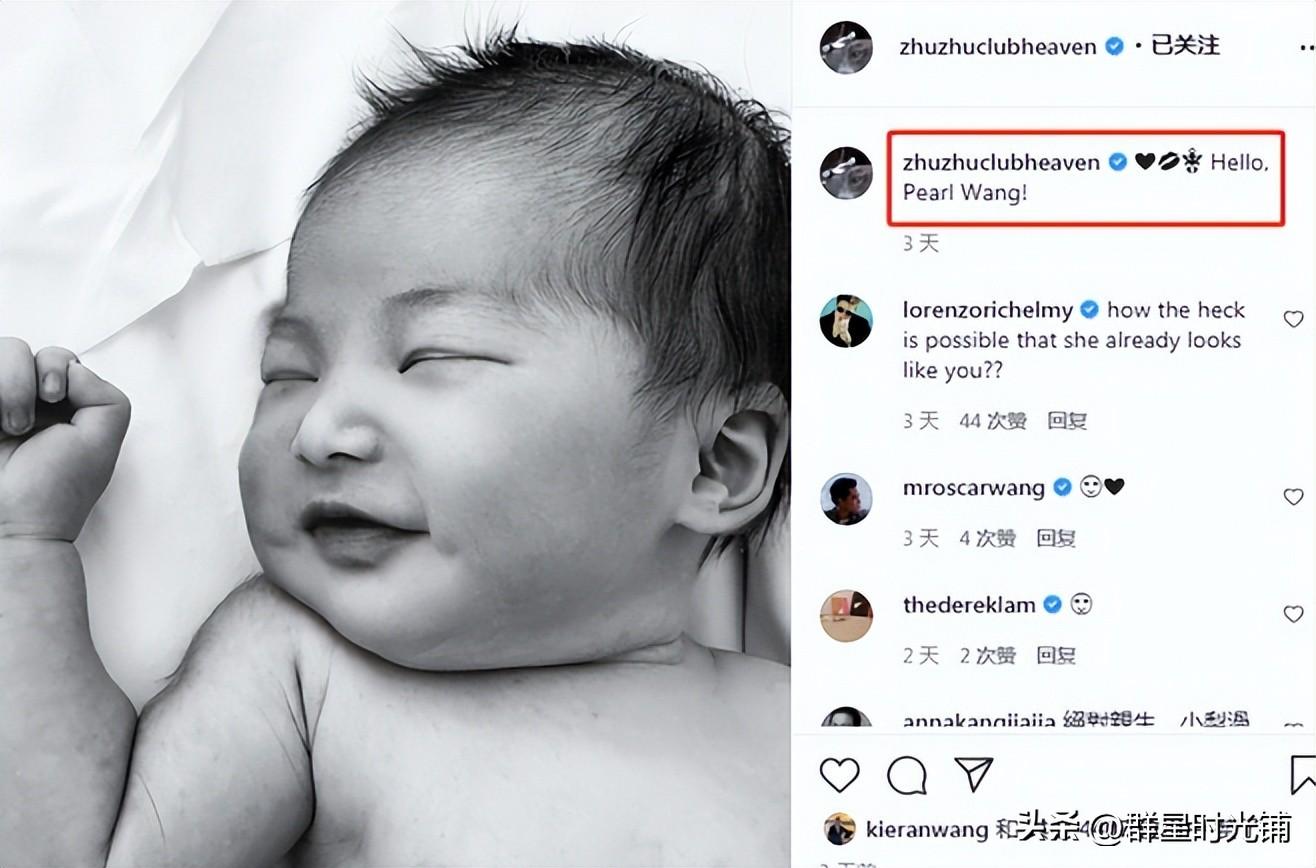
Task: Open lorenzorichelmy's profile picture
Action: 846,321
